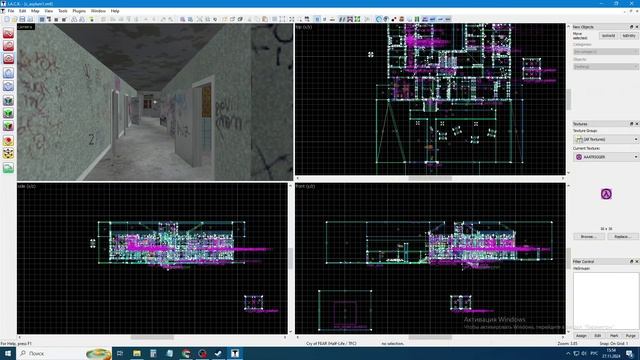Viewport: 640px width, 360px height.
Task: Click the 'front (y/z)' viewport label
Action: (x=305, y=186)
